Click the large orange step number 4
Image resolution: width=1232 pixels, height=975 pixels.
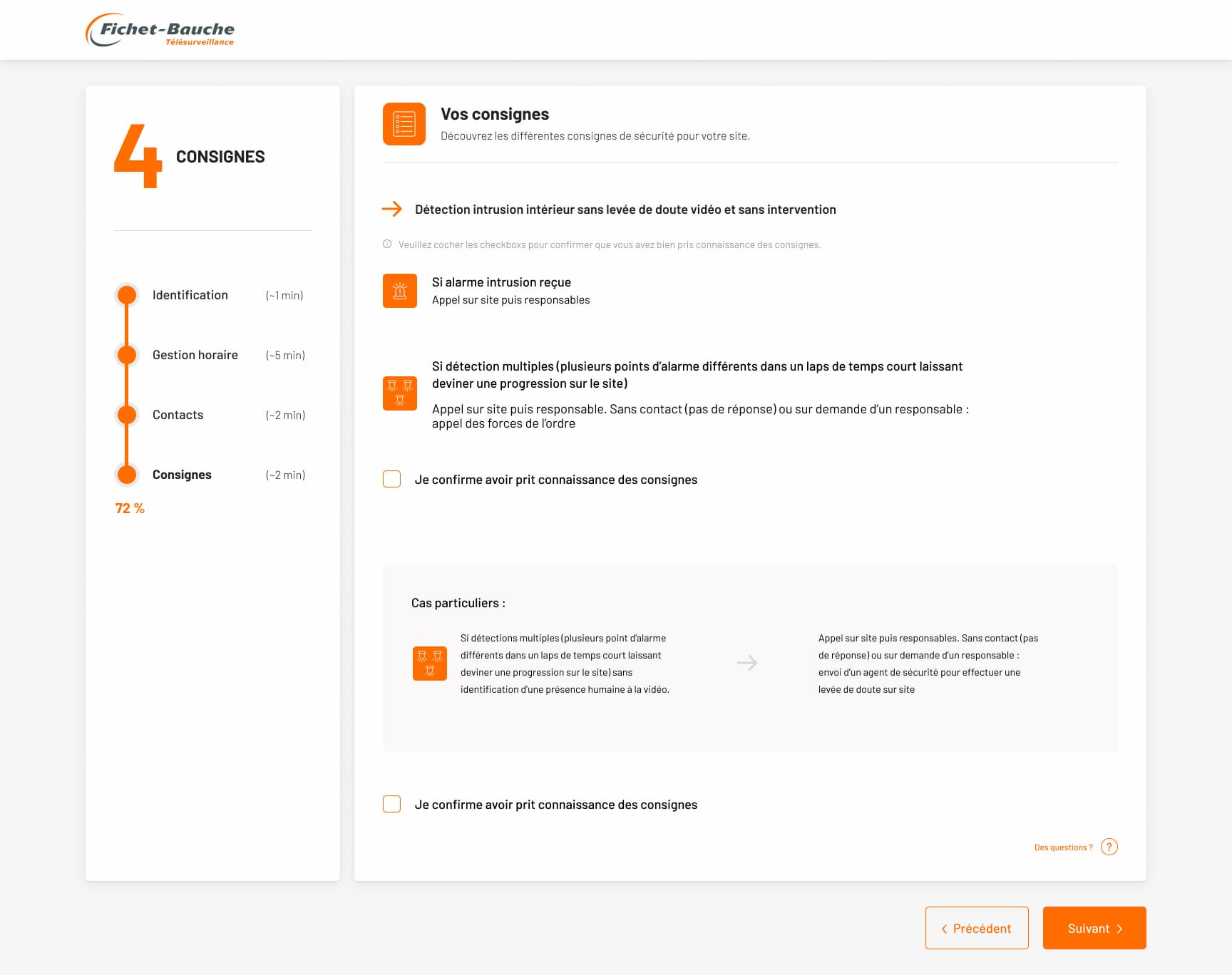pos(138,156)
